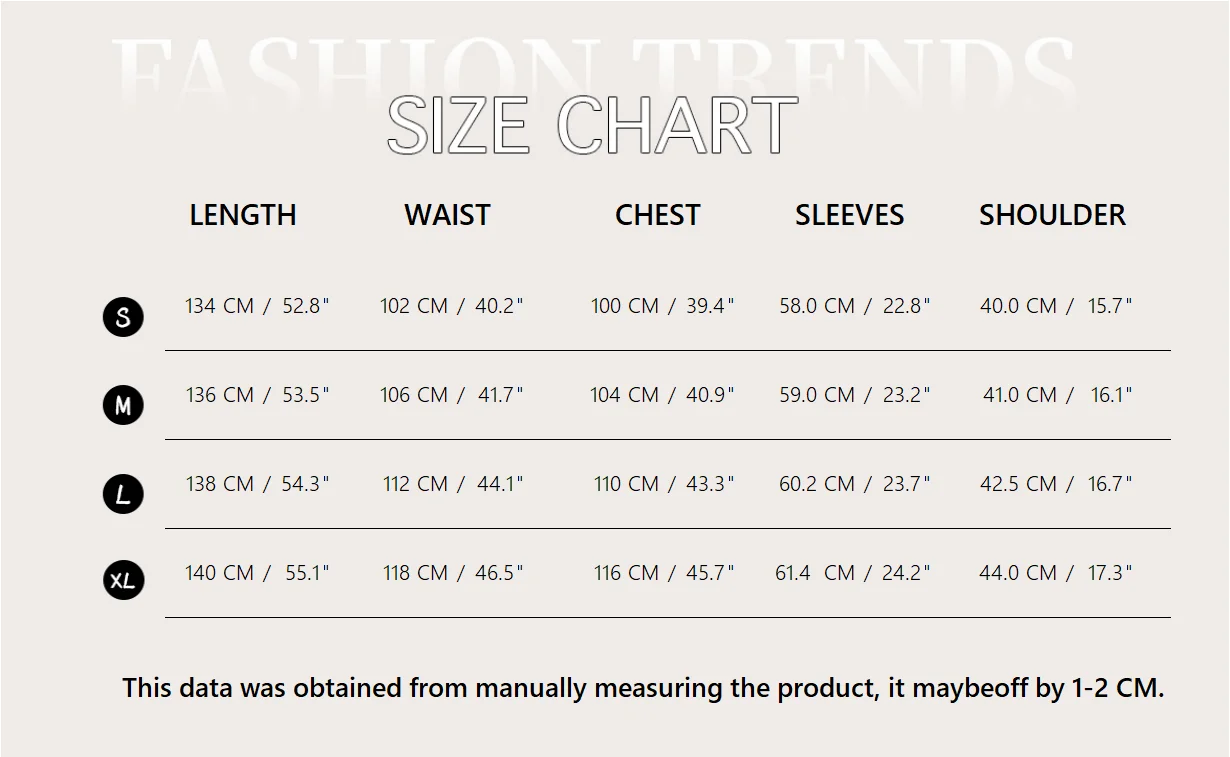The width and height of the screenshot is (1230, 757).
Task: Click the 40.0 CM / 15.7" shoulder value
Action: (x=1056, y=306)
